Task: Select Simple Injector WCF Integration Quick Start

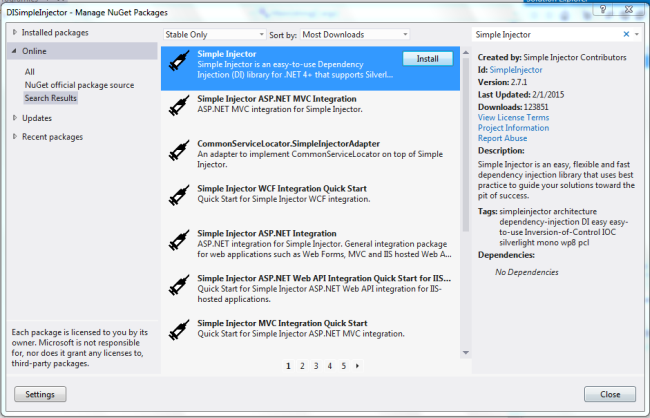Action: [282, 189]
